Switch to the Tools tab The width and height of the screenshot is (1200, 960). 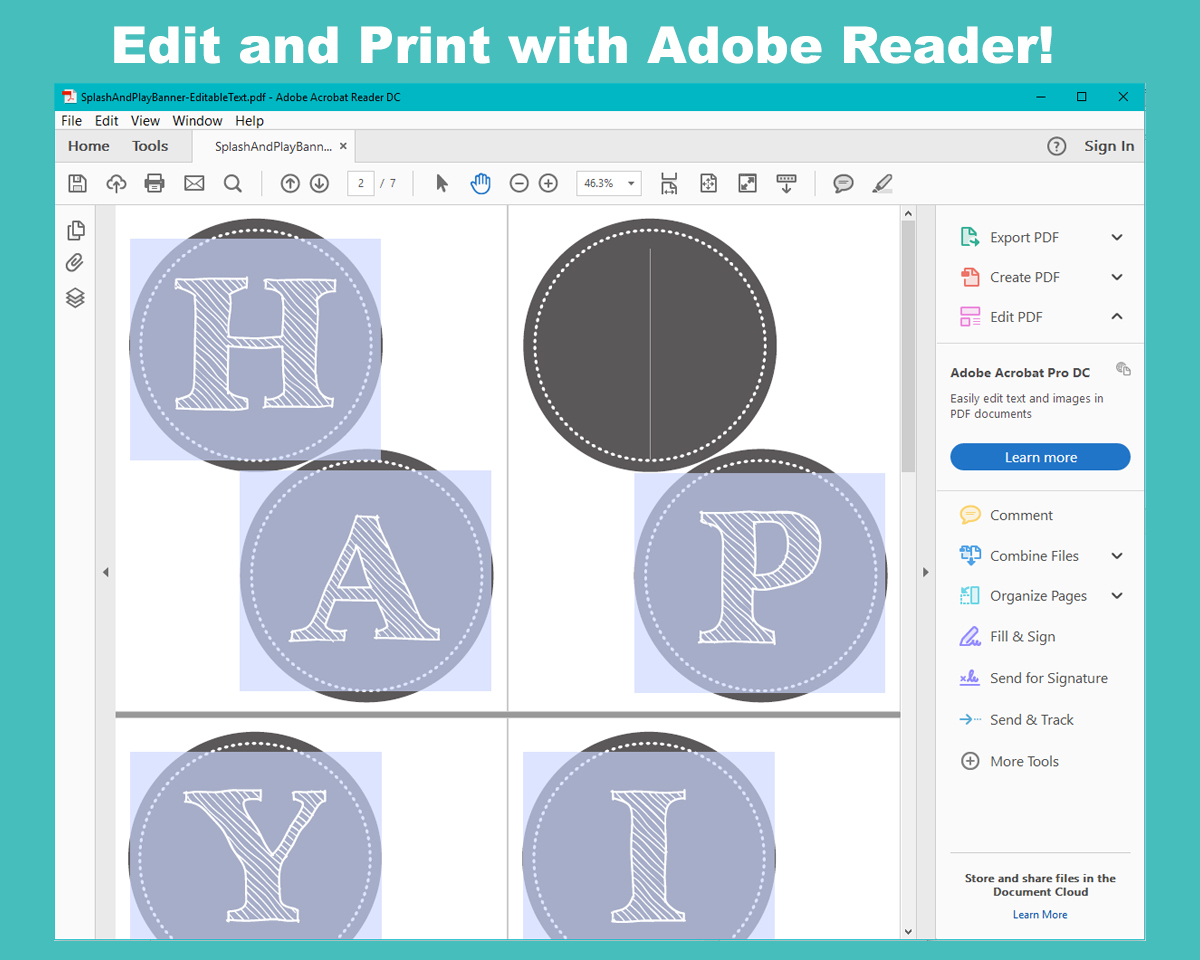pyautogui.click(x=150, y=146)
